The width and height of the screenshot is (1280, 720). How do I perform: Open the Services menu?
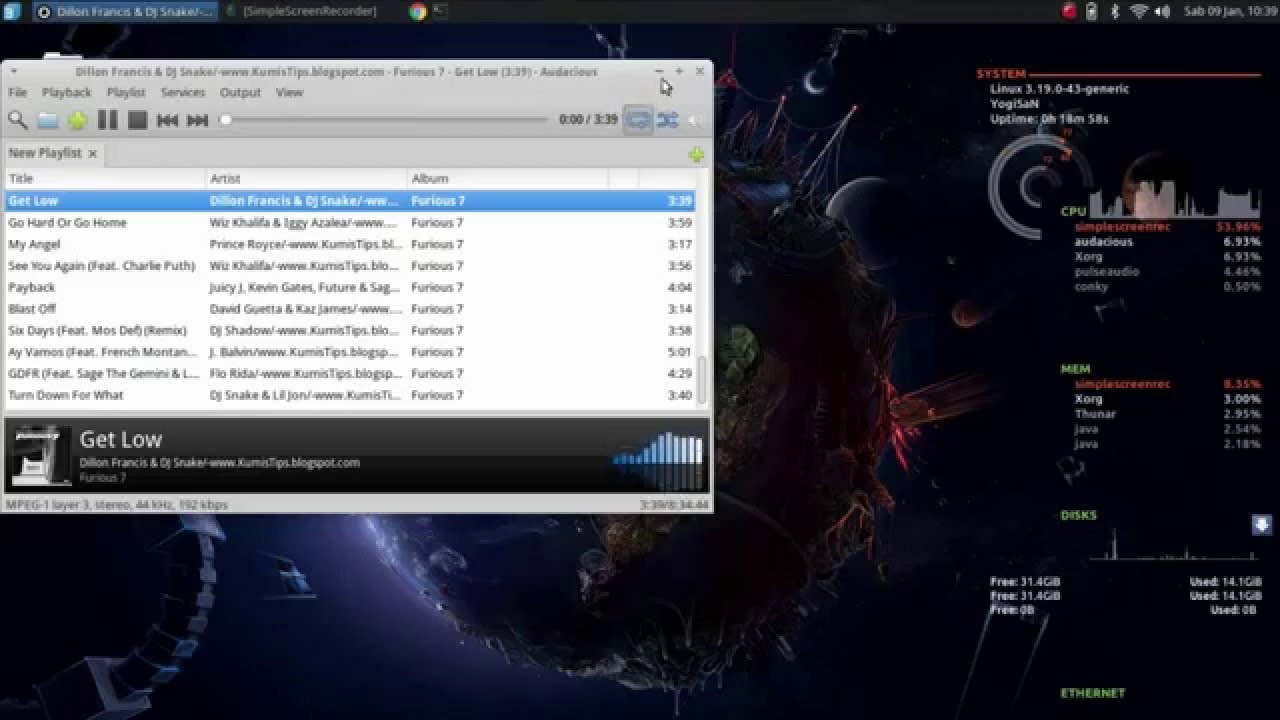pos(183,92)
